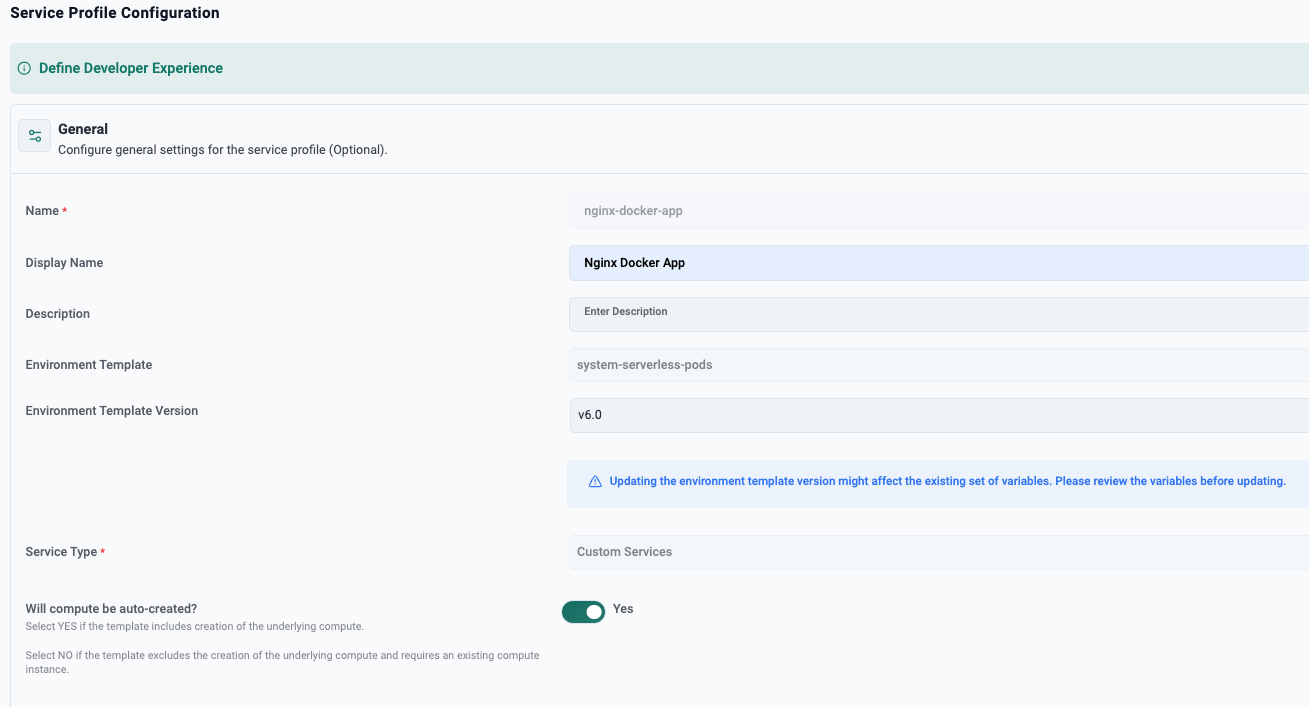
Task: Click the 'Will compute be auto-created?' label
Action: (x=111, y=608)
